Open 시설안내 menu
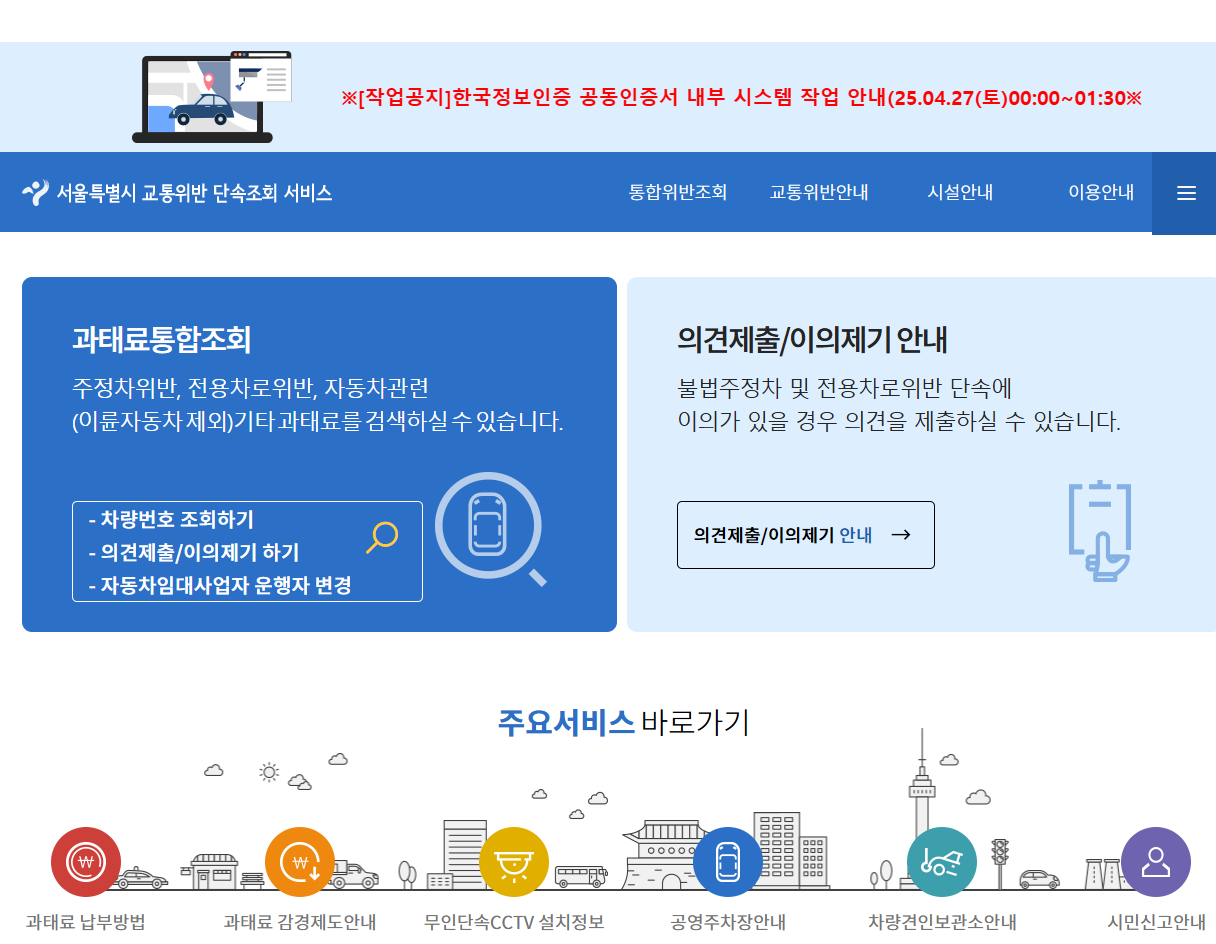 coord(960,193)
